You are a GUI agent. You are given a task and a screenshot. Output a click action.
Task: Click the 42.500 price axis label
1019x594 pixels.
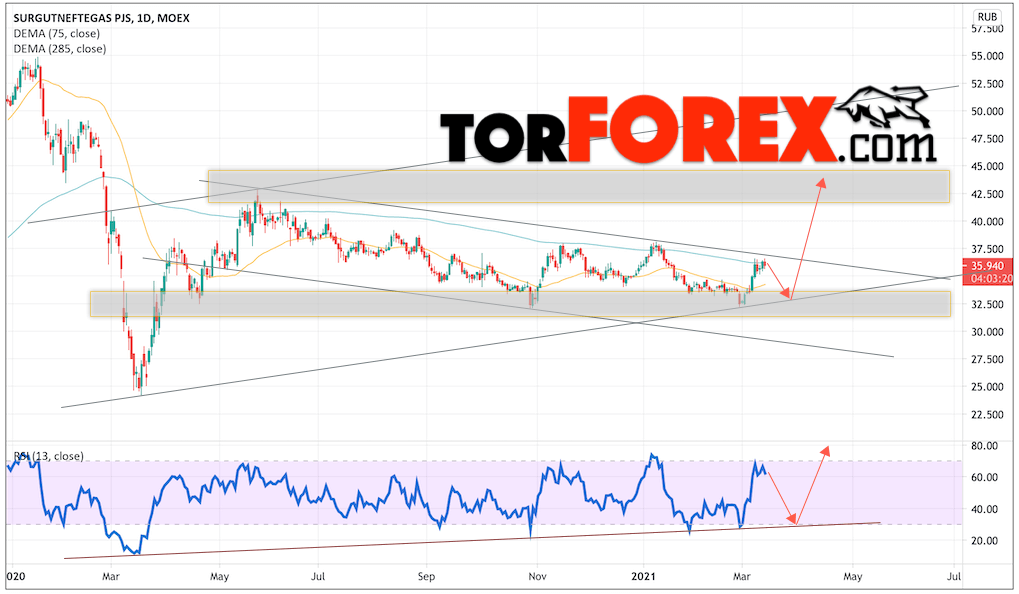(987, 194)
